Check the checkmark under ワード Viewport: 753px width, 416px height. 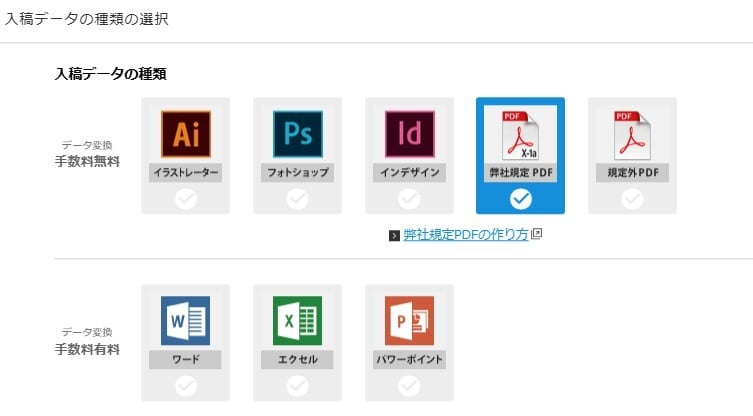(x=186, y=386)
